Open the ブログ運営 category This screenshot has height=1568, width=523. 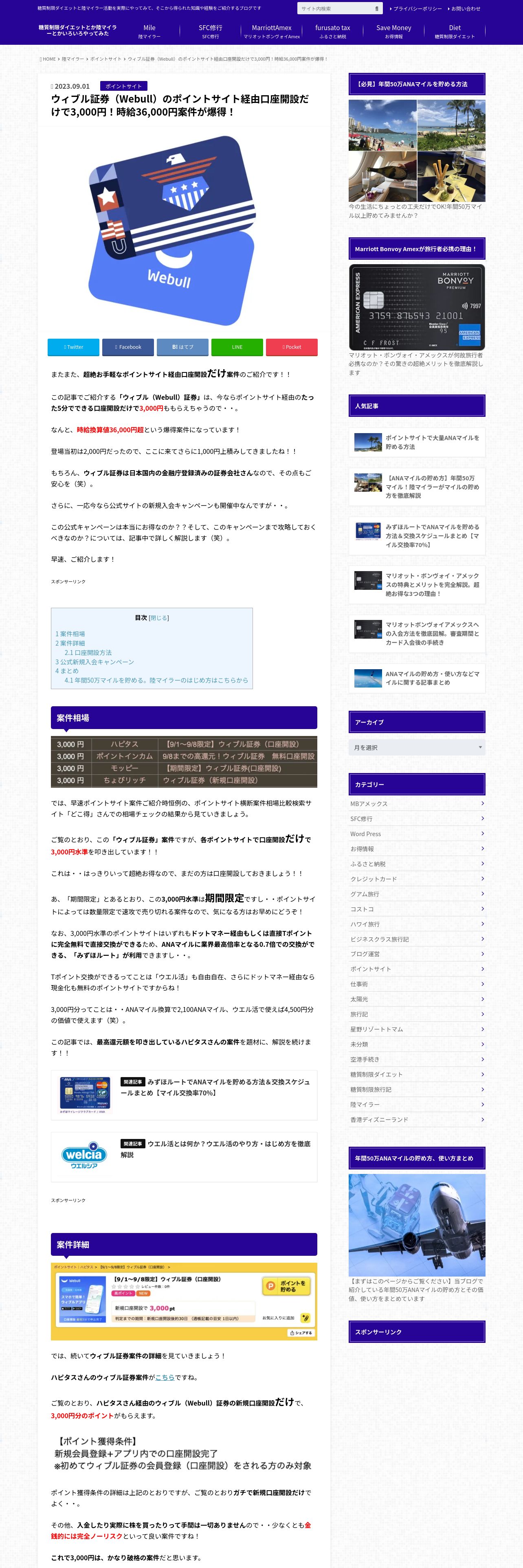pyautogui.click(x=417, y=954)
